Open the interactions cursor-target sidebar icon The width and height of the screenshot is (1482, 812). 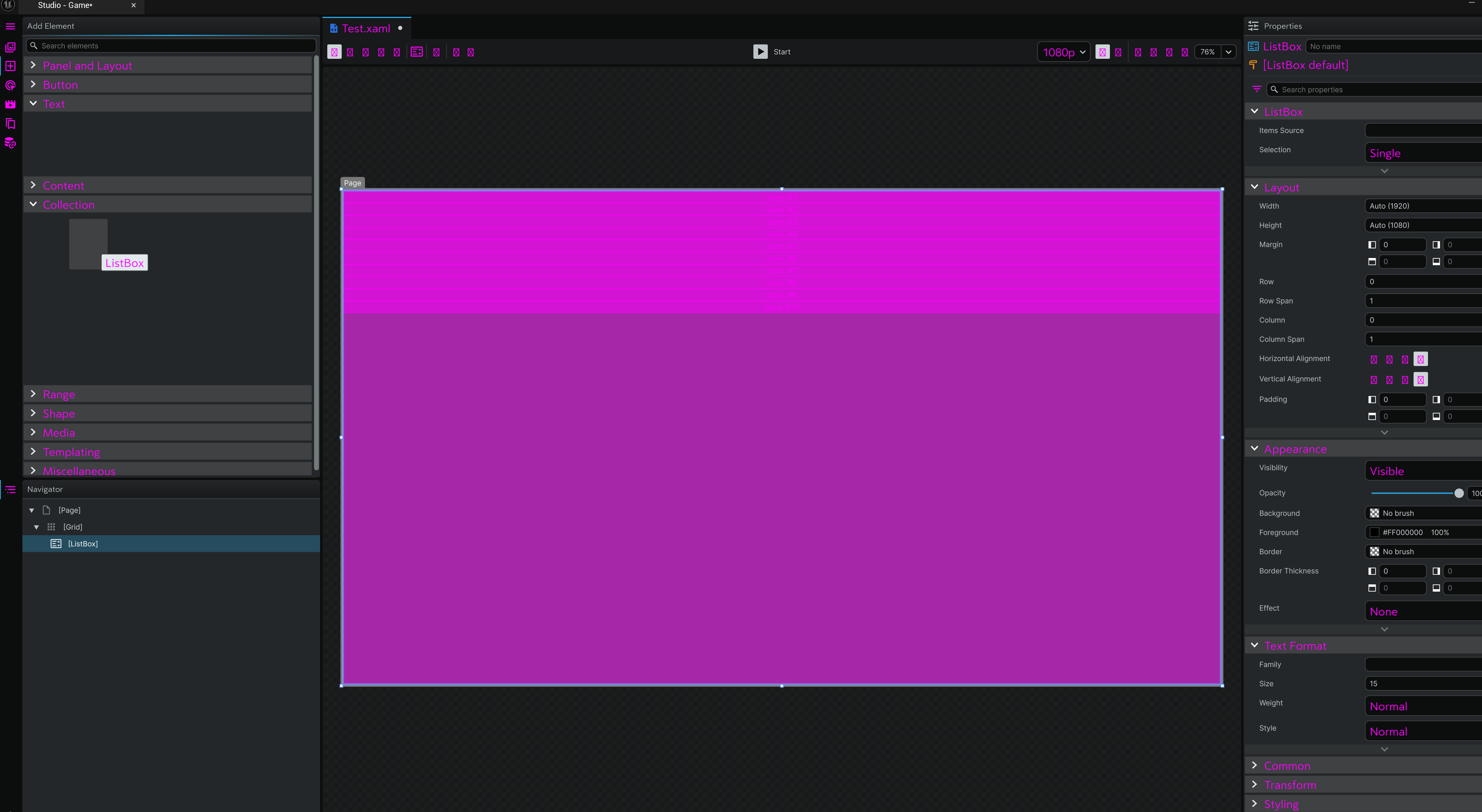(x=10, y=86)
